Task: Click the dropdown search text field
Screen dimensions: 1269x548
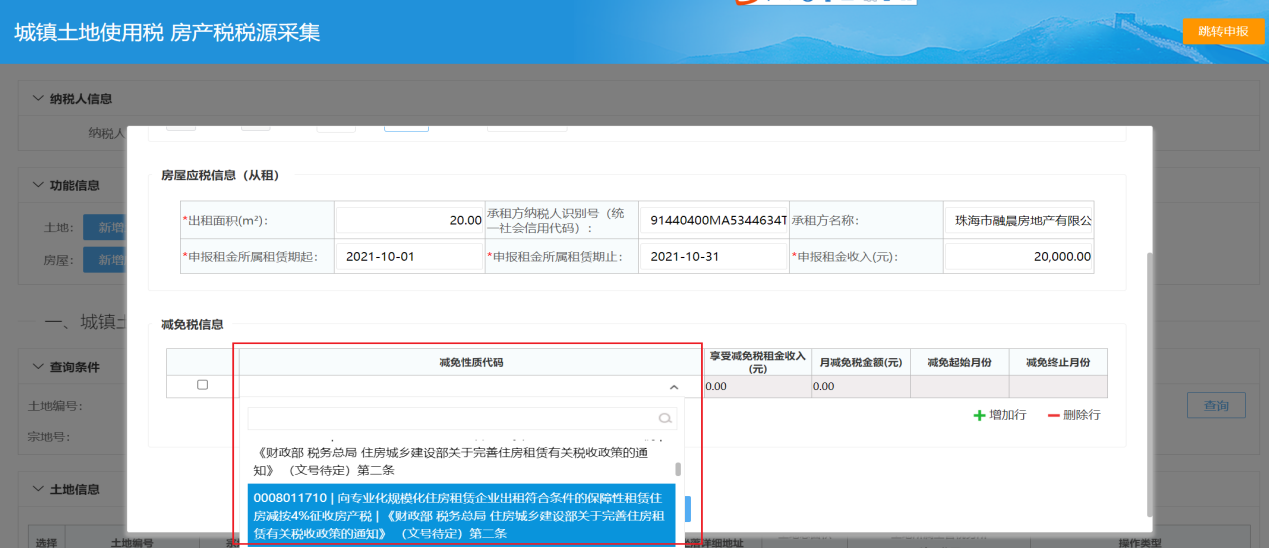Action: click(450, 419)
